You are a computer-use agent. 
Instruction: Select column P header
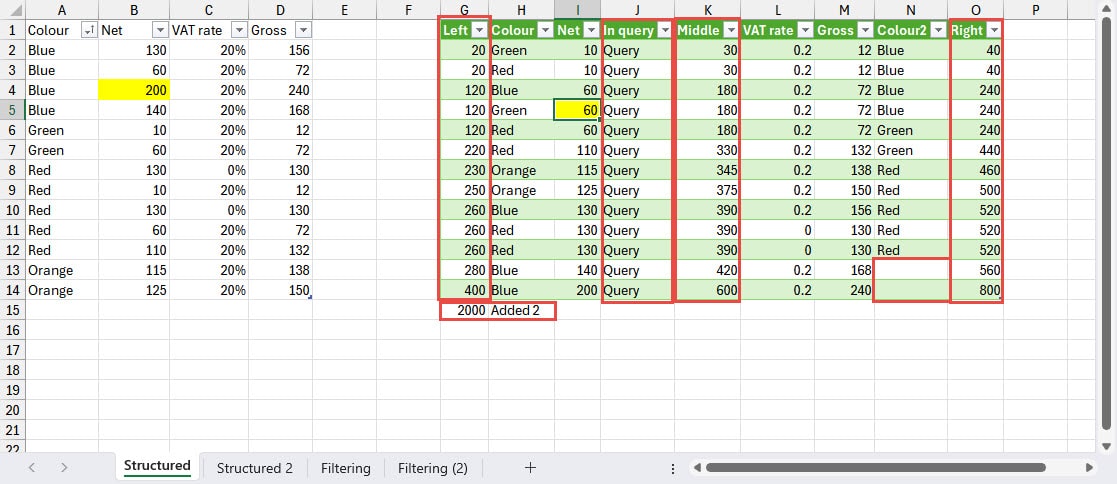(x=1035, y=9)
